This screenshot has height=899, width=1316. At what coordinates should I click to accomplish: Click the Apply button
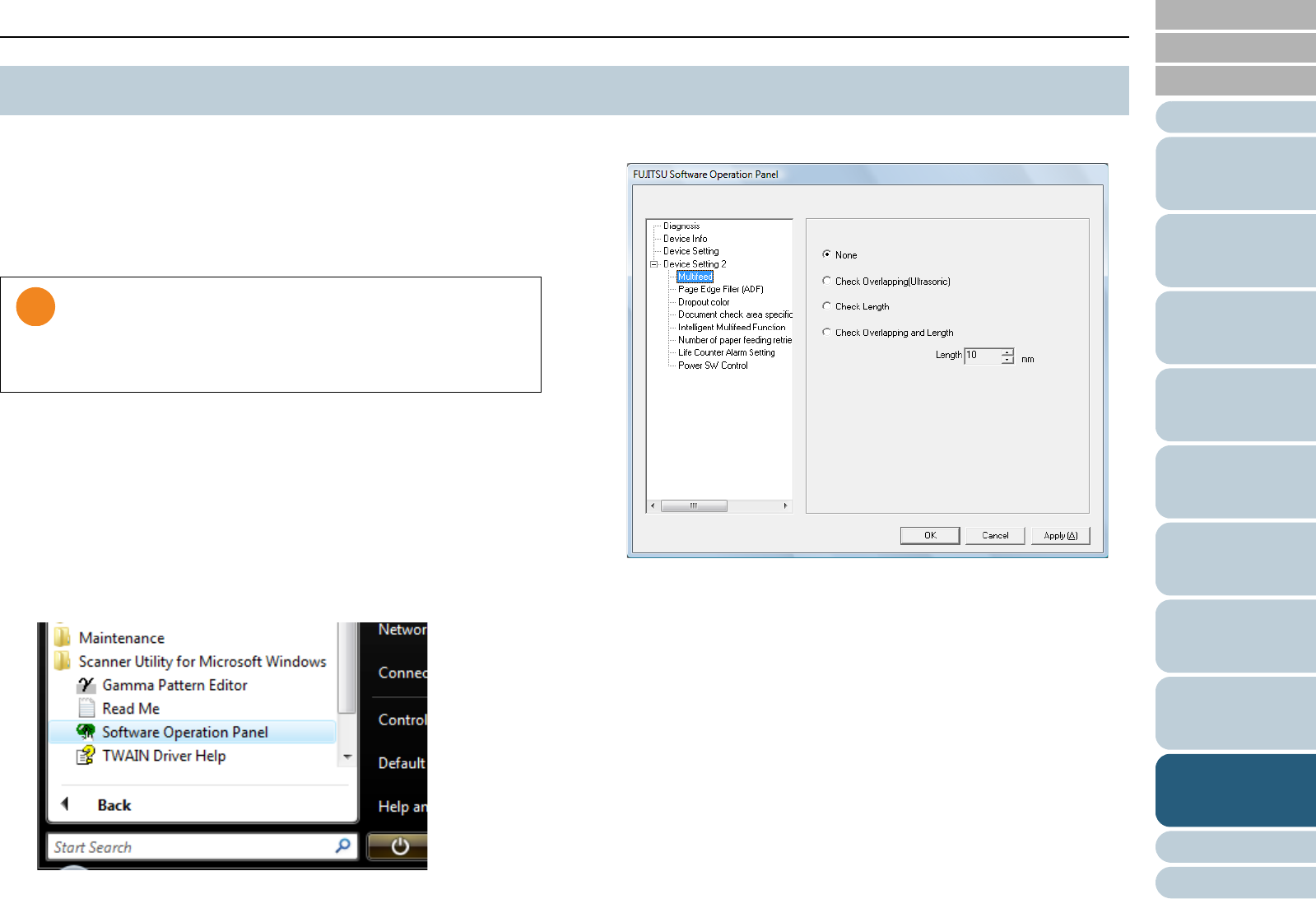(1060, 535)
